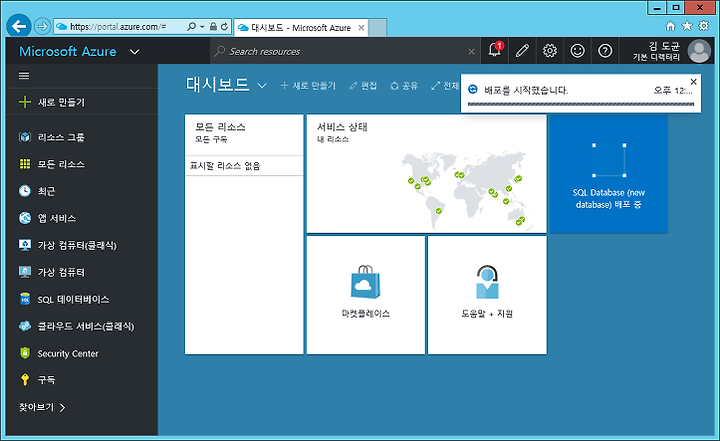The width and height of the screenshot is (720, 441).
Task: Click the browser forward arrow button
Action: pyautogui.click(x=42, y=26)
